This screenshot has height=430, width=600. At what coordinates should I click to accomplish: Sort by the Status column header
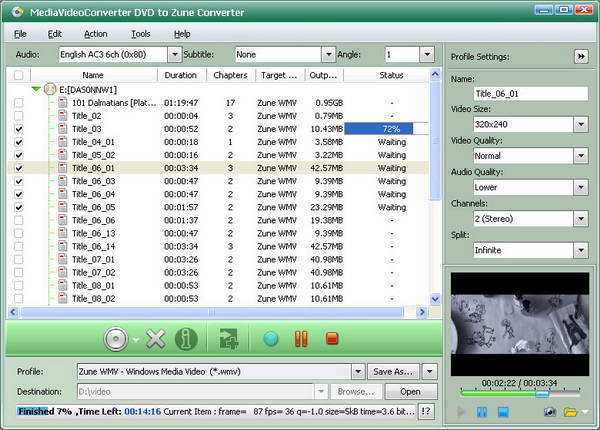(391, 75)
